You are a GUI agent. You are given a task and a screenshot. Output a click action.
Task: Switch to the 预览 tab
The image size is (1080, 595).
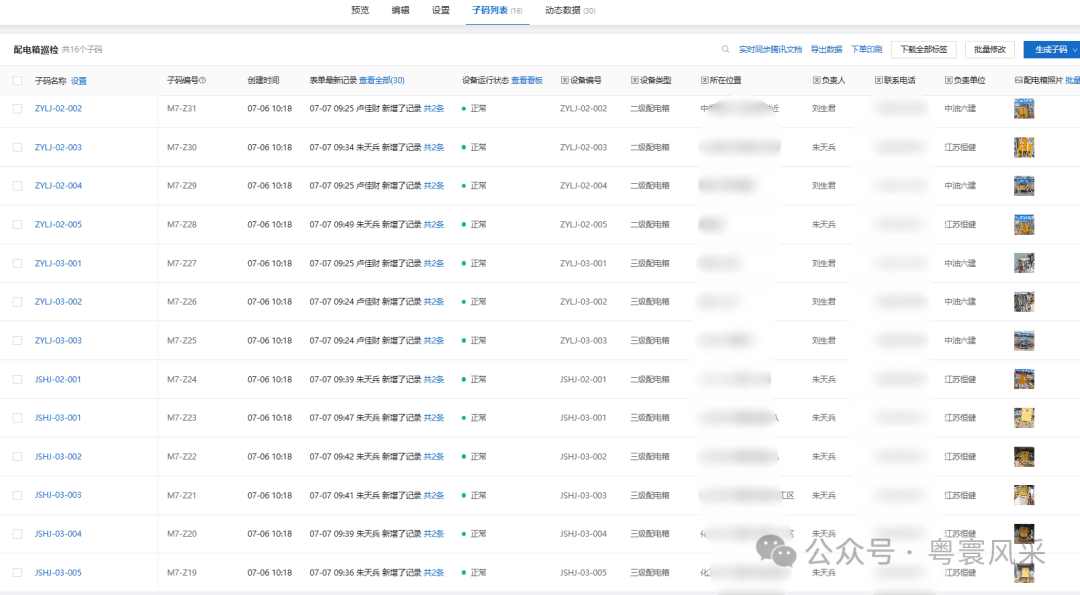click(359, 11)
